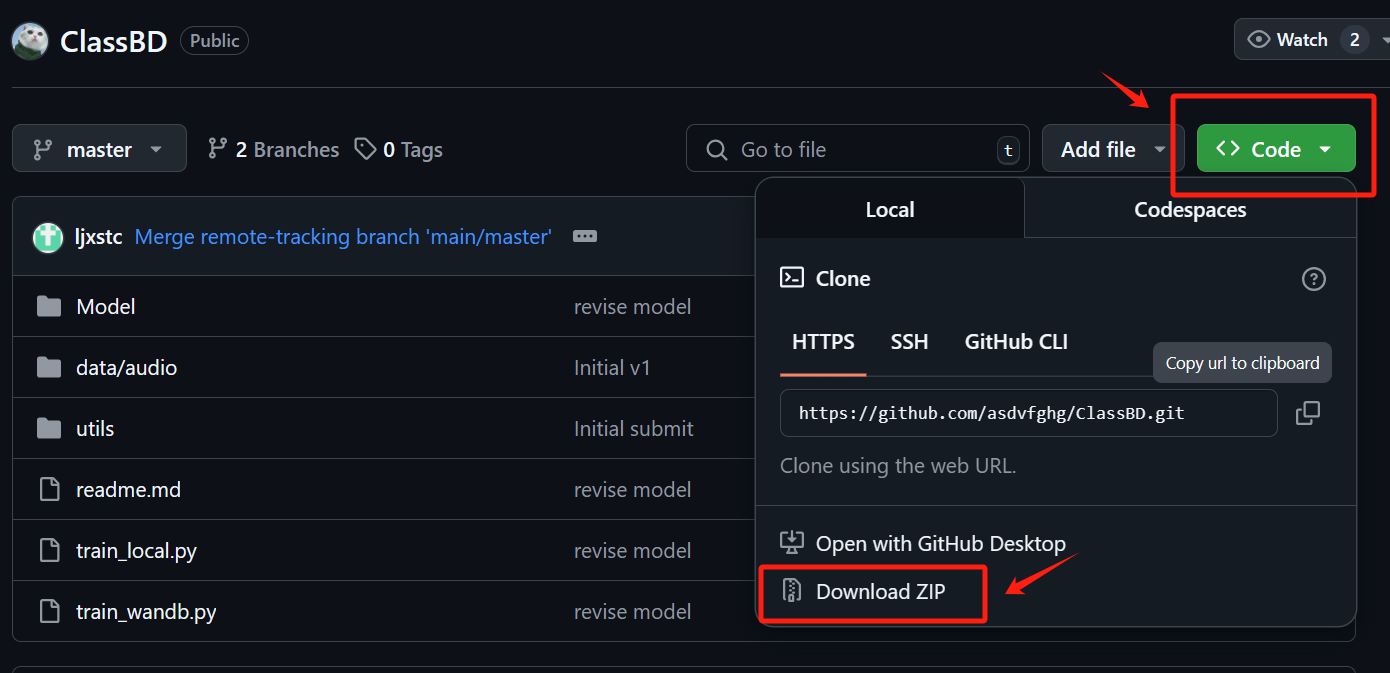This screenshot has height=673, width=1390.
Task: Click the ClassBD repository owner avatar
Action: pyautogui.click(x=30, y=41)
